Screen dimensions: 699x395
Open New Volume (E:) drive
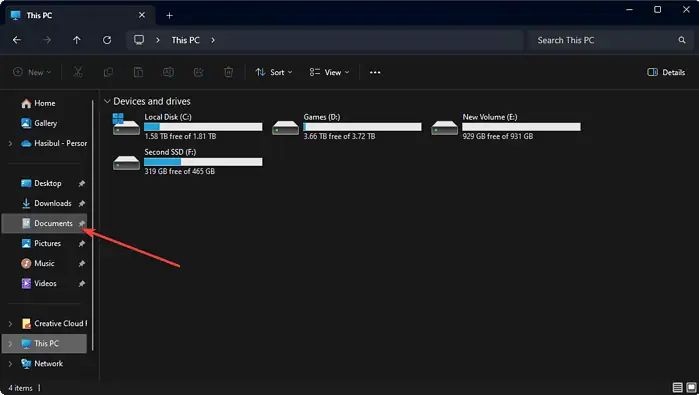pos(506,126)
